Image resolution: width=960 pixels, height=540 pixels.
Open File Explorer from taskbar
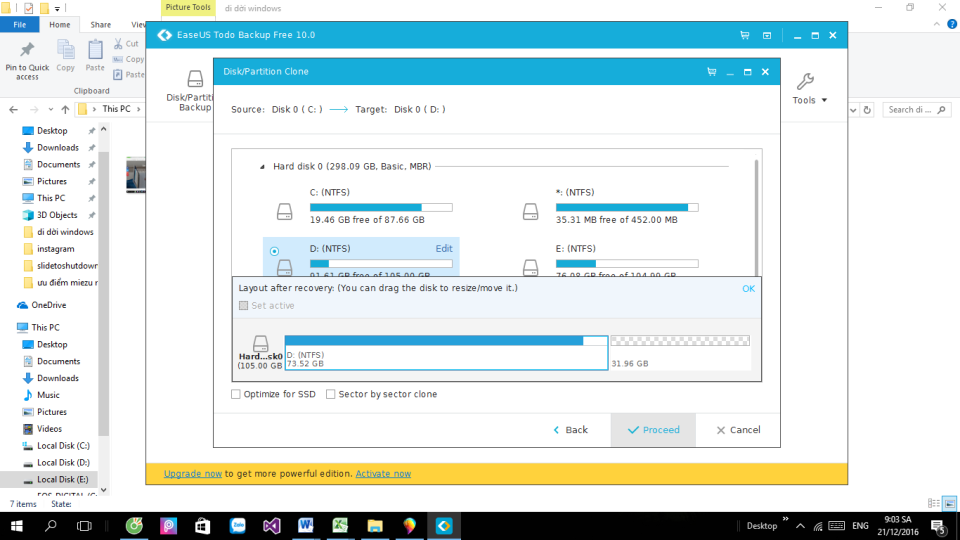(375, 526)
